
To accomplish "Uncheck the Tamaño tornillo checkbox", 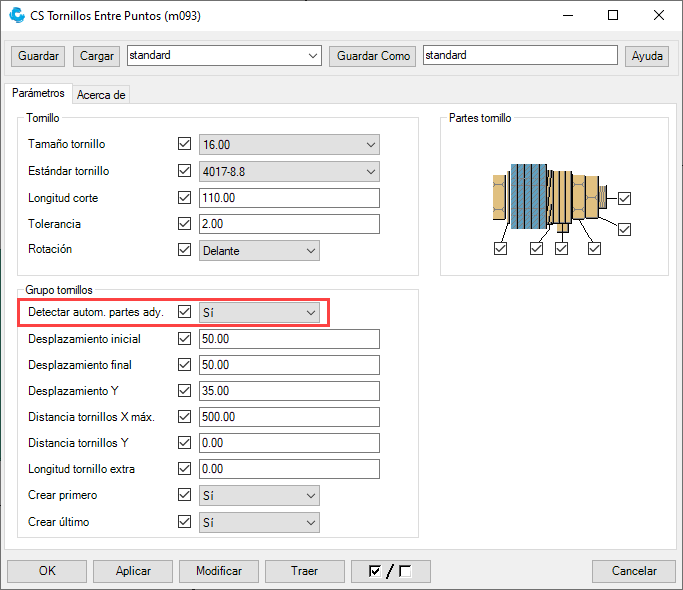I will (184, 144).
